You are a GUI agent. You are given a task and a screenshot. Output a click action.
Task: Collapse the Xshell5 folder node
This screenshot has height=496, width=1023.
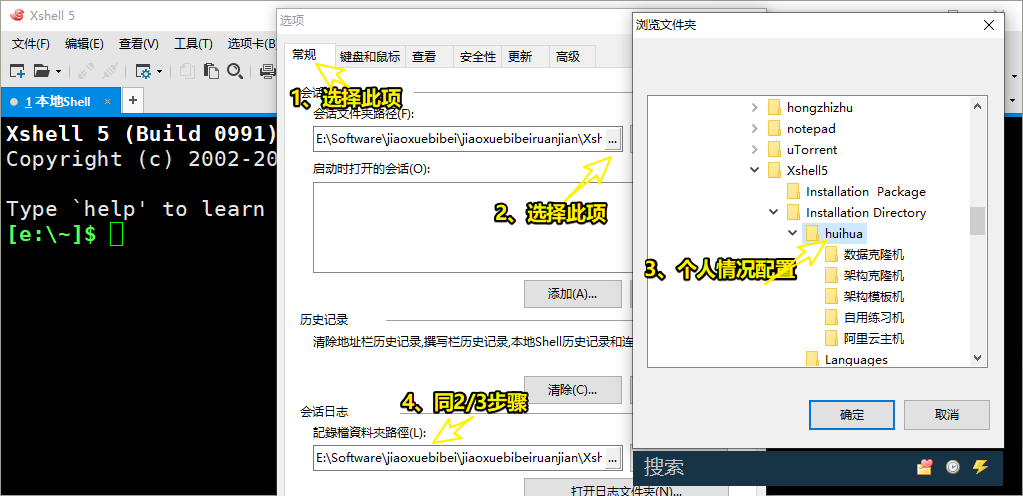pos(755,170)
